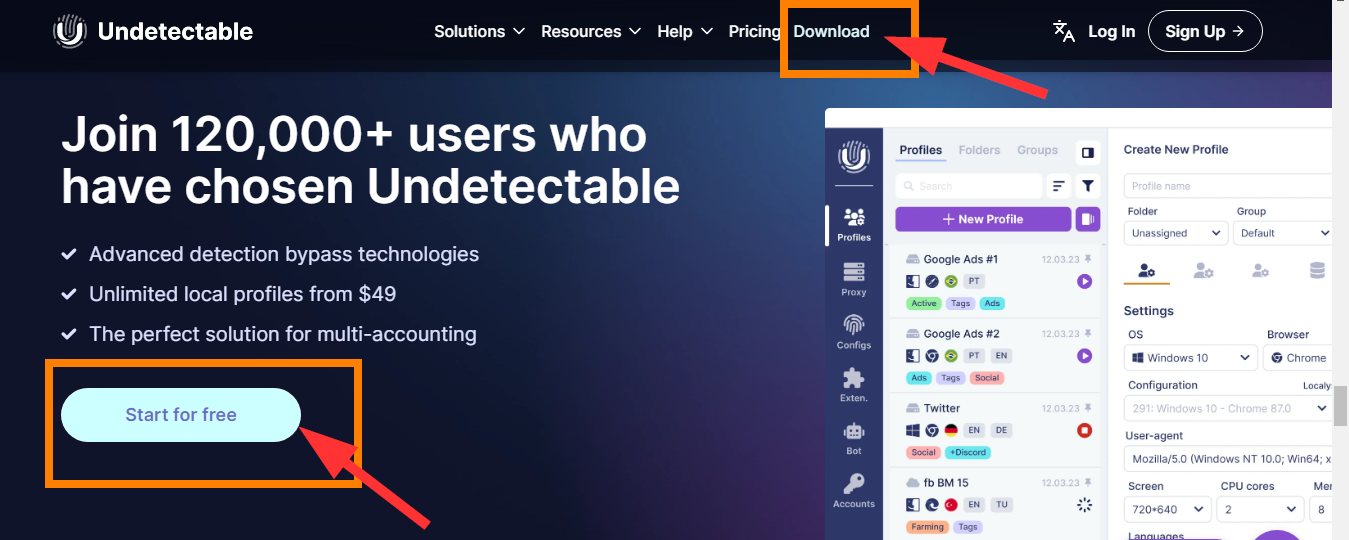Select the database stack settings tab icon
The height and width of the screenshot is (540, 1349).
[1317, 271]
